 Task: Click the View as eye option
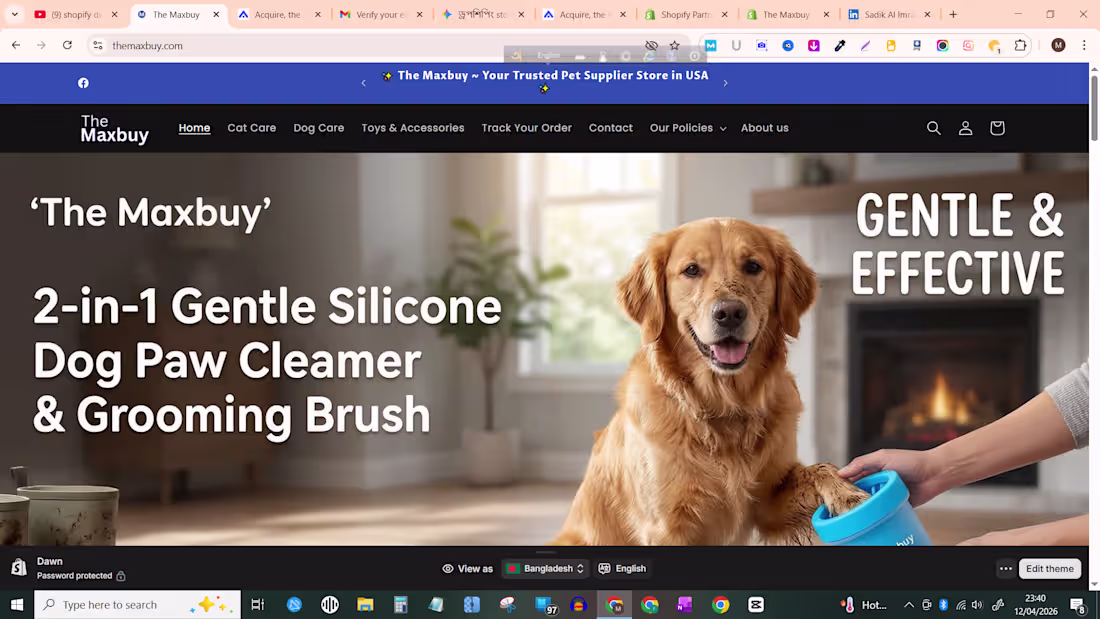pyautogui.click(x=467, y=568)
